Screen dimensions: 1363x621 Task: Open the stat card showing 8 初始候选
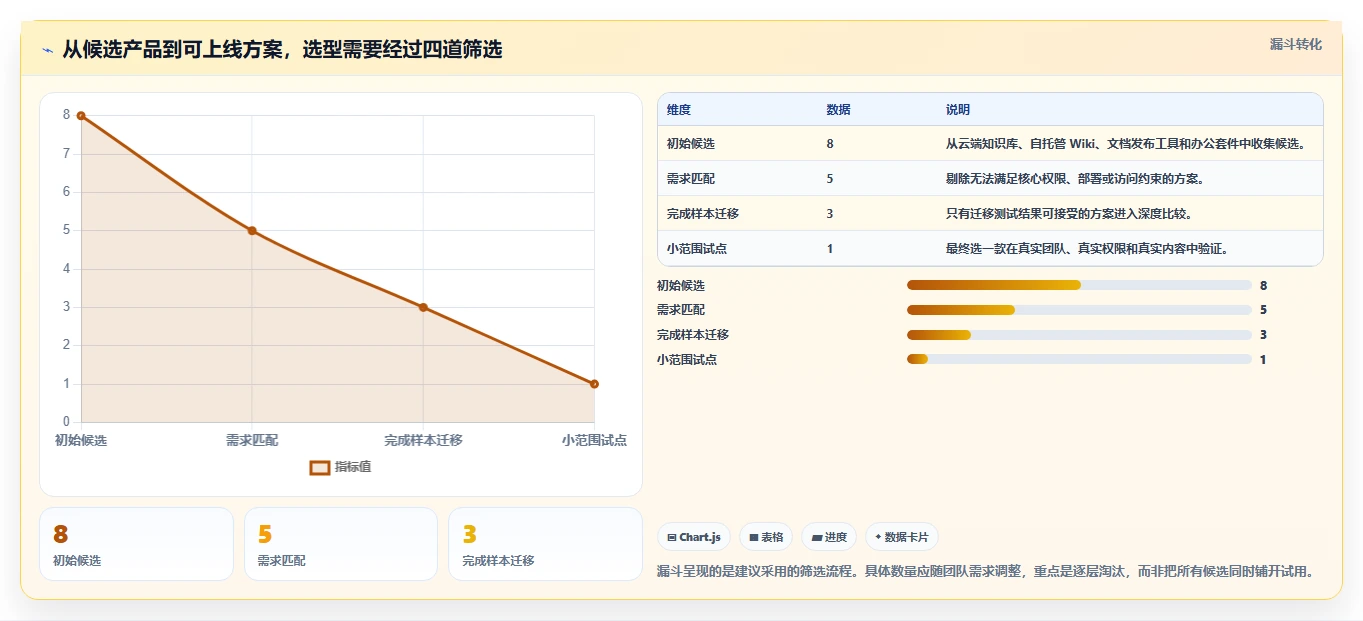point(136,544)
